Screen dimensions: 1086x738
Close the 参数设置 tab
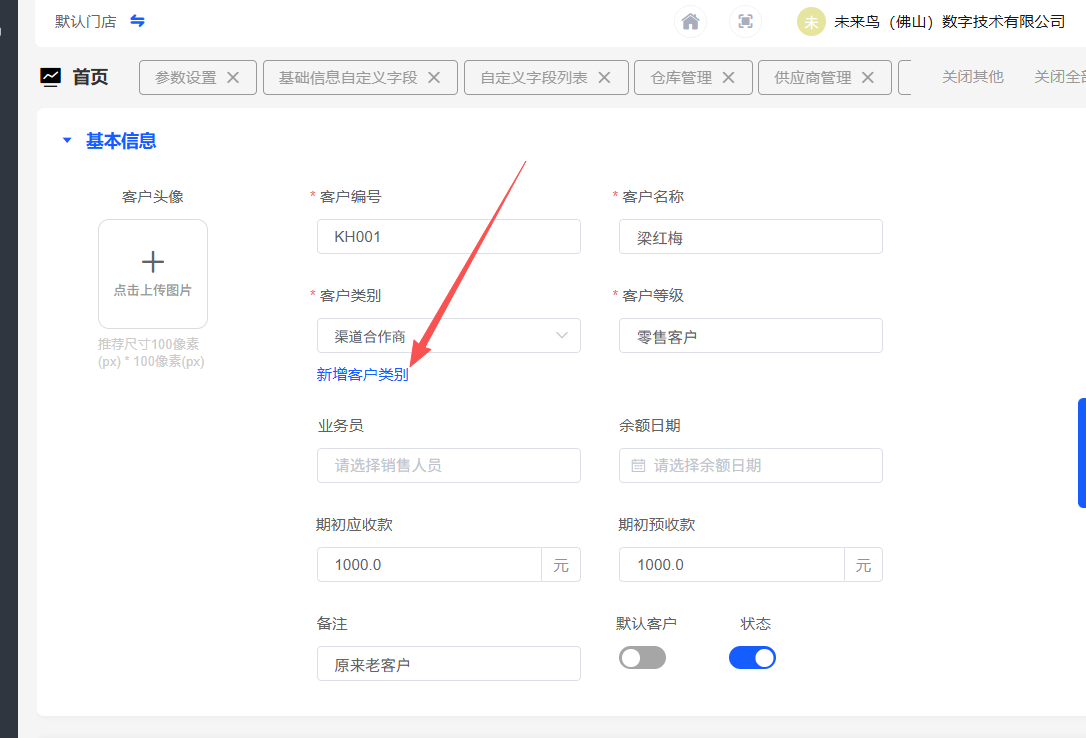click(233, 77)
